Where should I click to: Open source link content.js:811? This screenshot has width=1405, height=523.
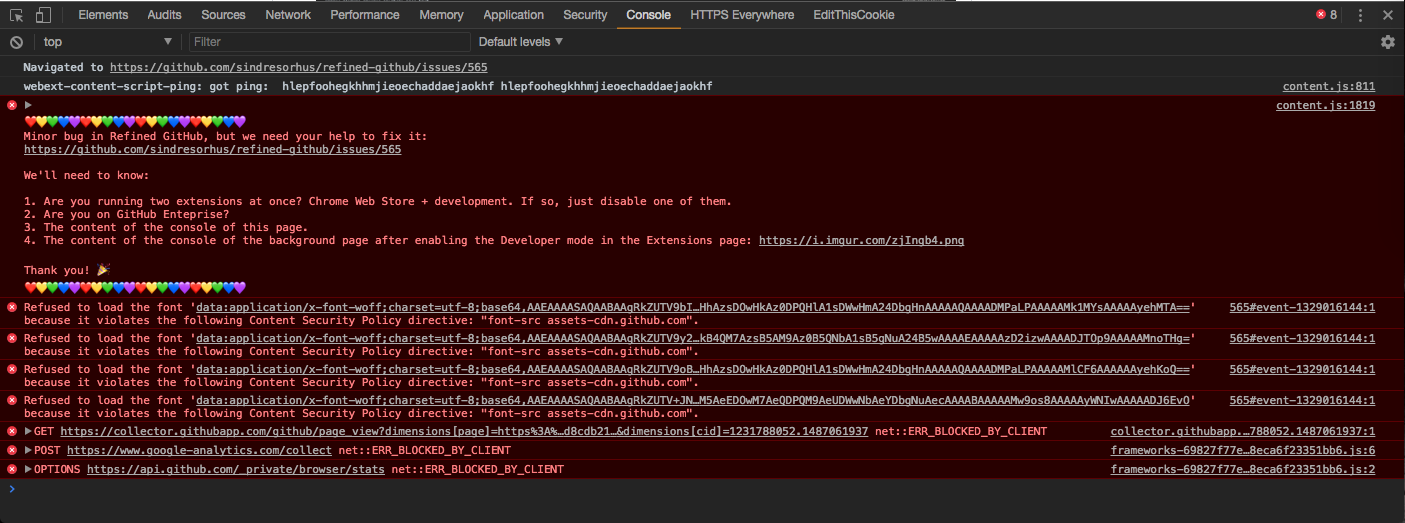[1329, 87]
